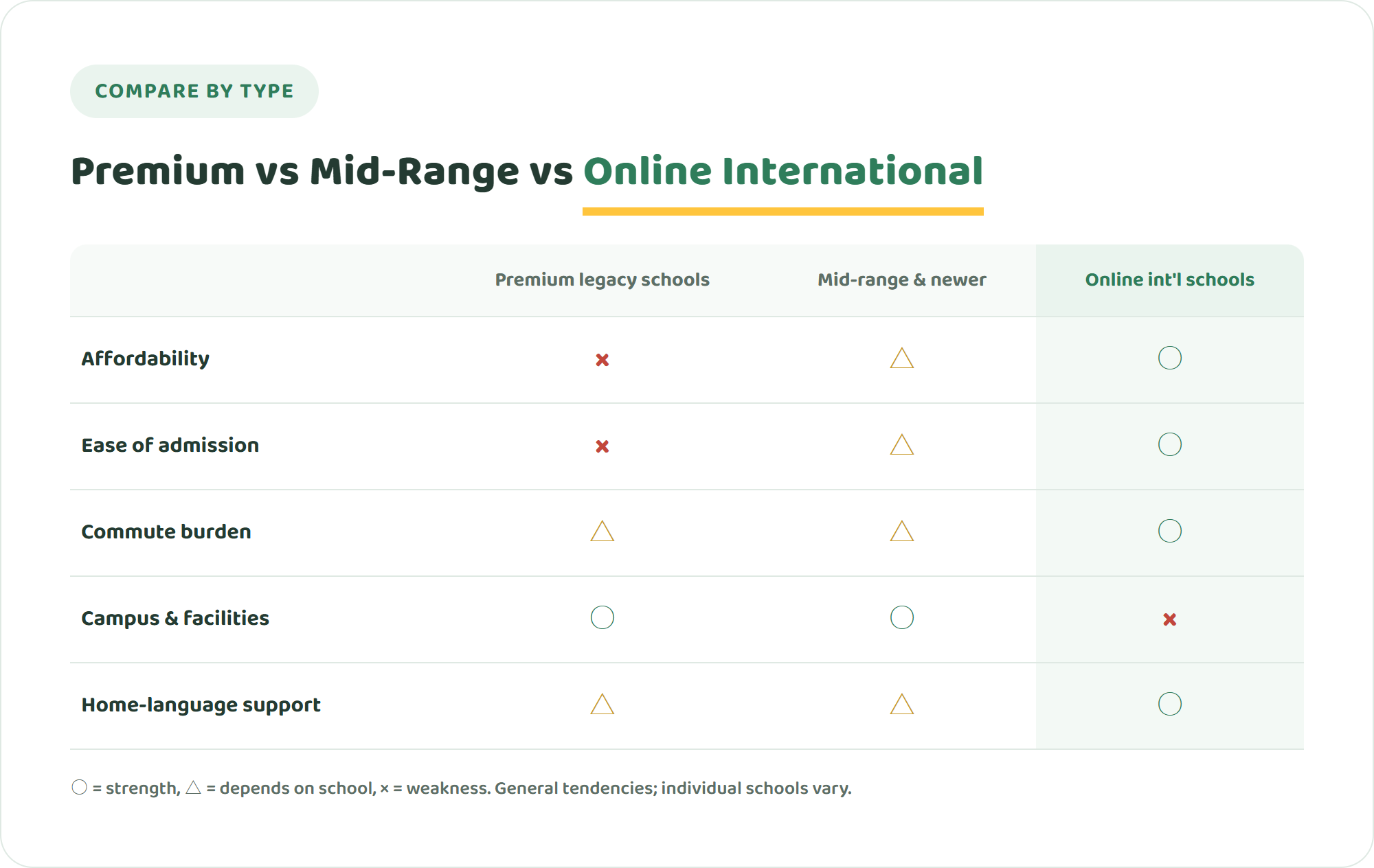Click the circle for Affordability under Online int'l schools
Viewport: 1374px width, 868px height.
[x=1170, y=358]
